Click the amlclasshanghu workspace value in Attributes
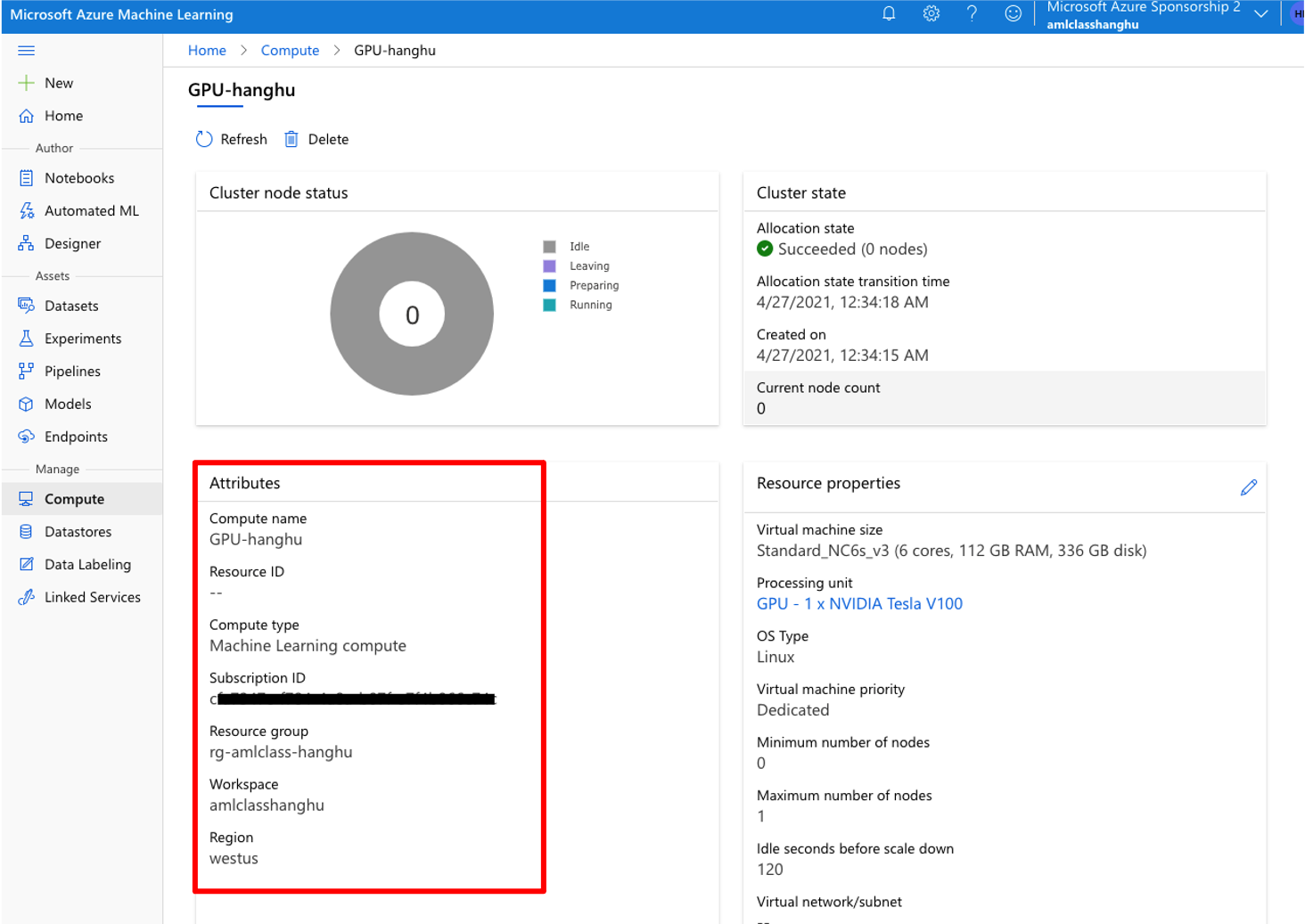 [267, 805]
